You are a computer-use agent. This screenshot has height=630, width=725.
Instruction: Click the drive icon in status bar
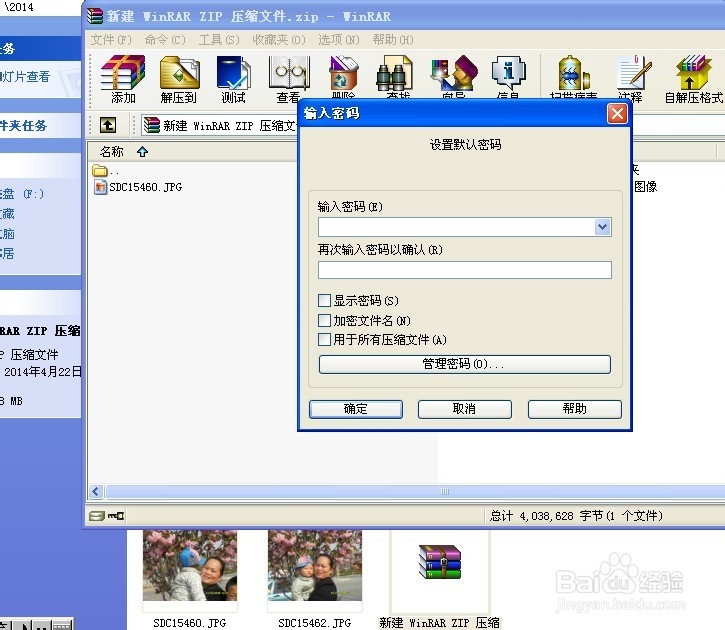click(97, 515)
